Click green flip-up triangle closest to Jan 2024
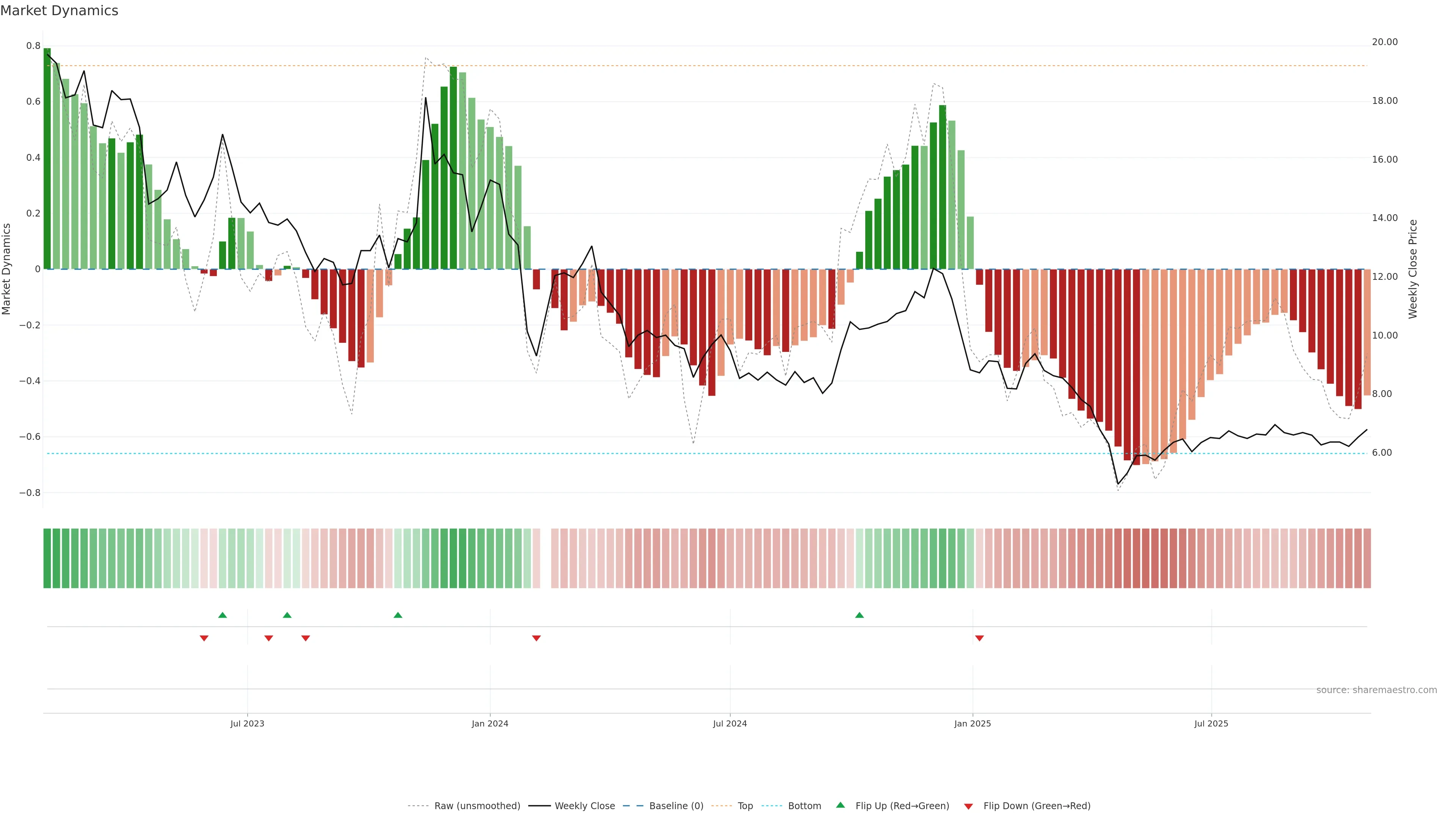Image resolution: width=1456 pixels, height=819 pixels. [x=398, y=615]
